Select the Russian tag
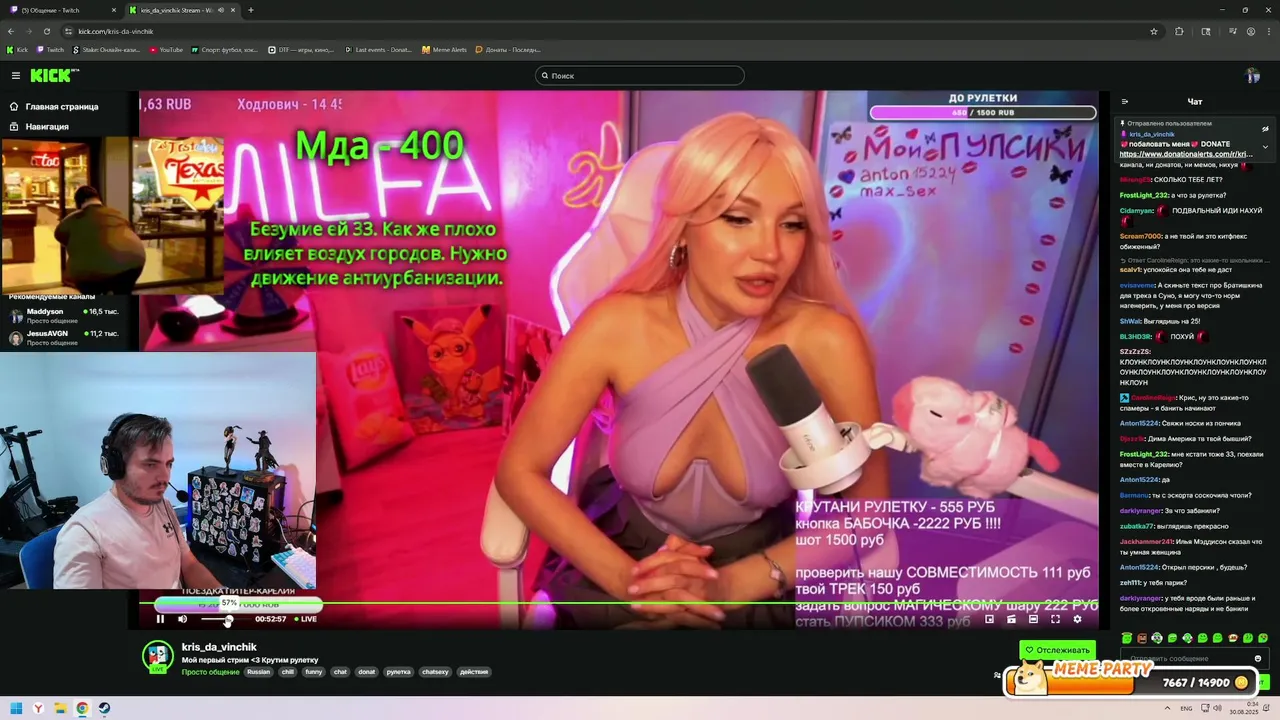The image size is (1280, 720). point(259,672)
